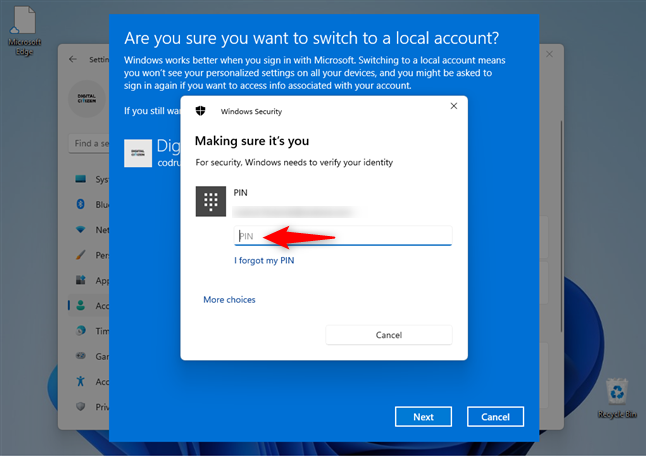
Task: Close the Settings window
Action: click(549, 54)
